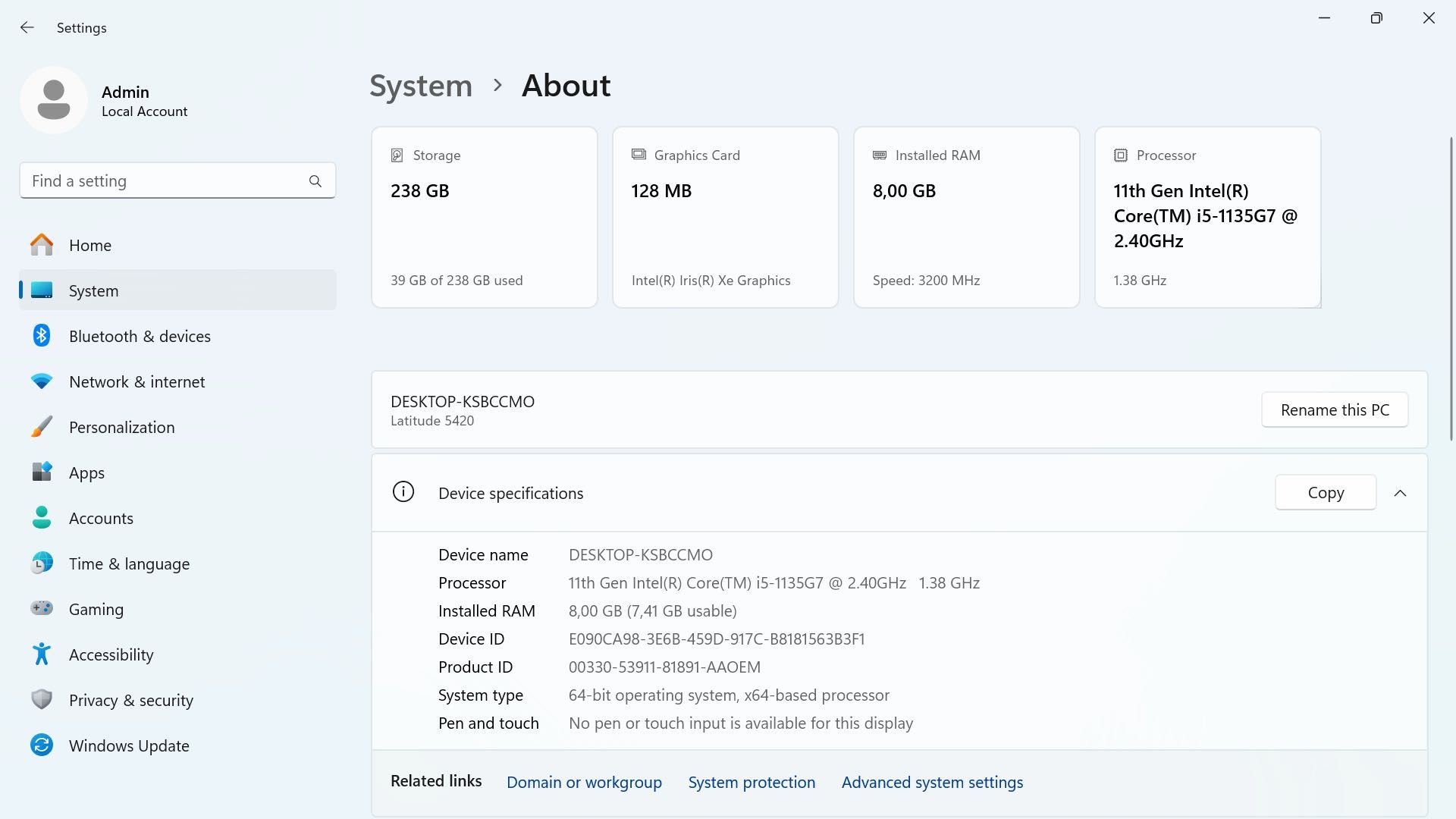Go to Accessibility settings
The height and width of the screenshot is (819, 1456).
[x=177, y=654]
